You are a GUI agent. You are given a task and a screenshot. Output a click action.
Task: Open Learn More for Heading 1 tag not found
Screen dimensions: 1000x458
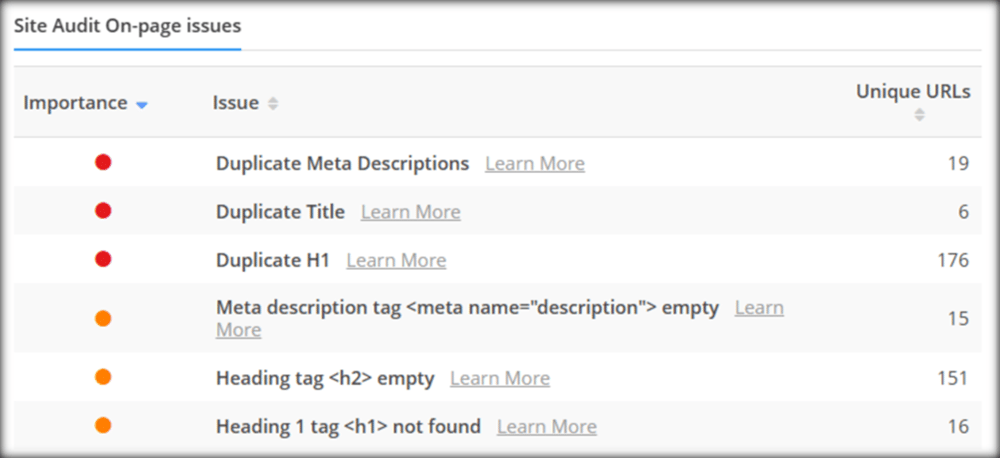(547, 426)
